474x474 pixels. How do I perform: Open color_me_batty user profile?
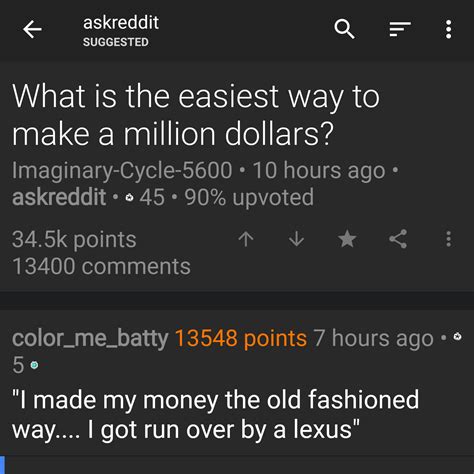[90, 339]
